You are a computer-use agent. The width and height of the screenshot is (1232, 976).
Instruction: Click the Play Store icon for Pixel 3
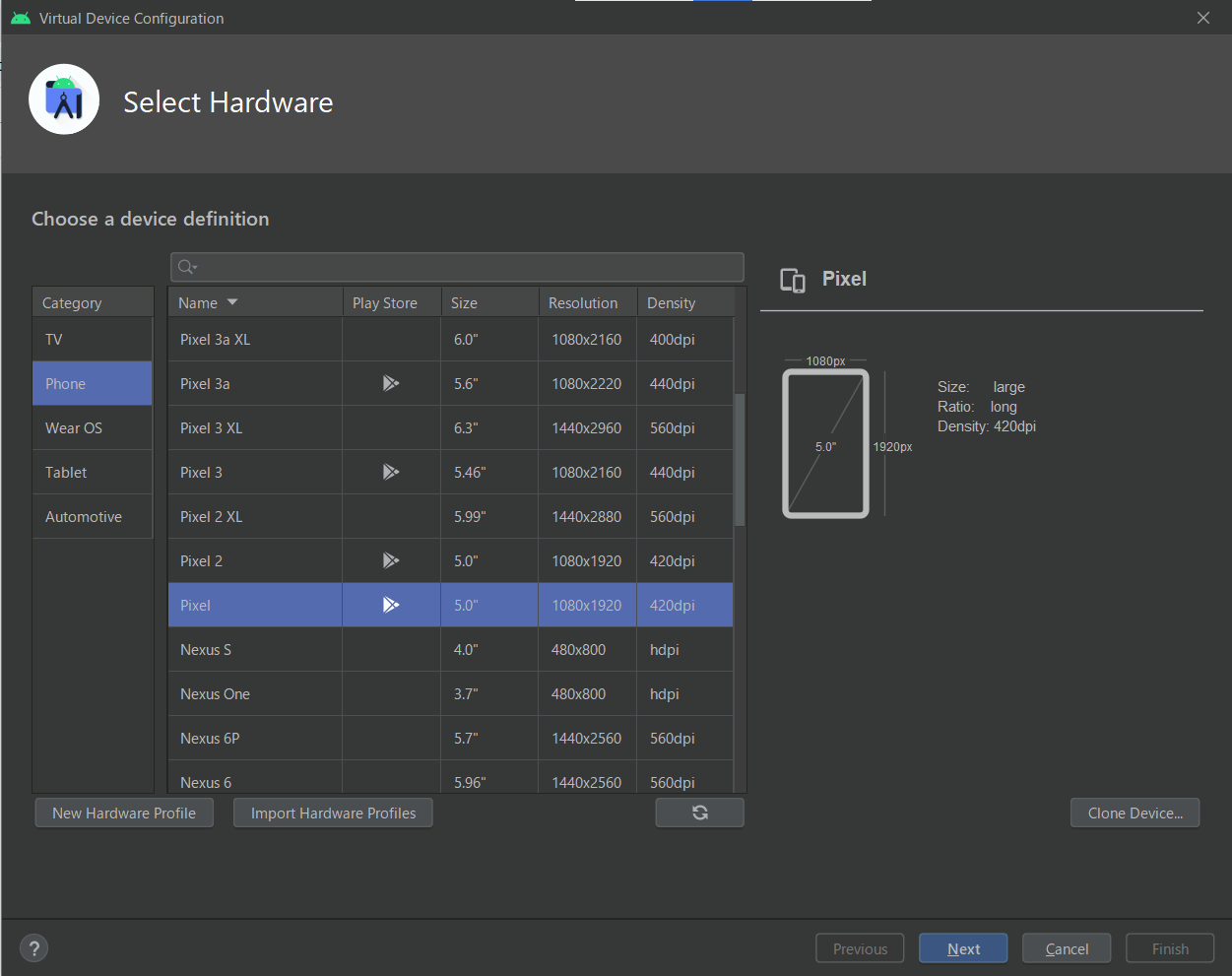(391, 472)
